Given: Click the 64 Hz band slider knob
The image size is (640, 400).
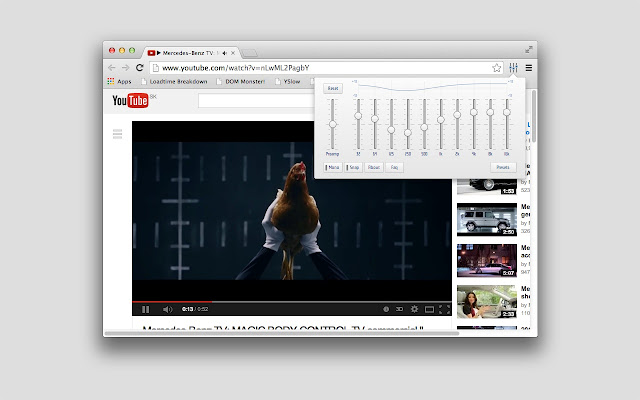Looking at the screenshot, I should (x=375, y=119).
